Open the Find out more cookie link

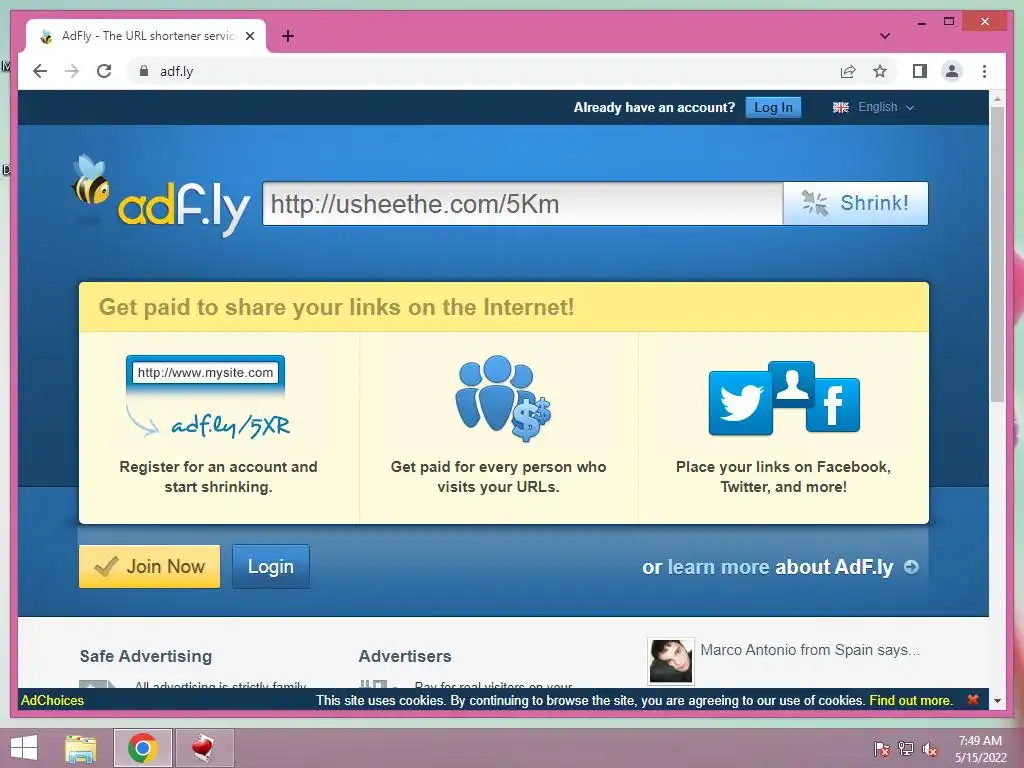(910, 700)
